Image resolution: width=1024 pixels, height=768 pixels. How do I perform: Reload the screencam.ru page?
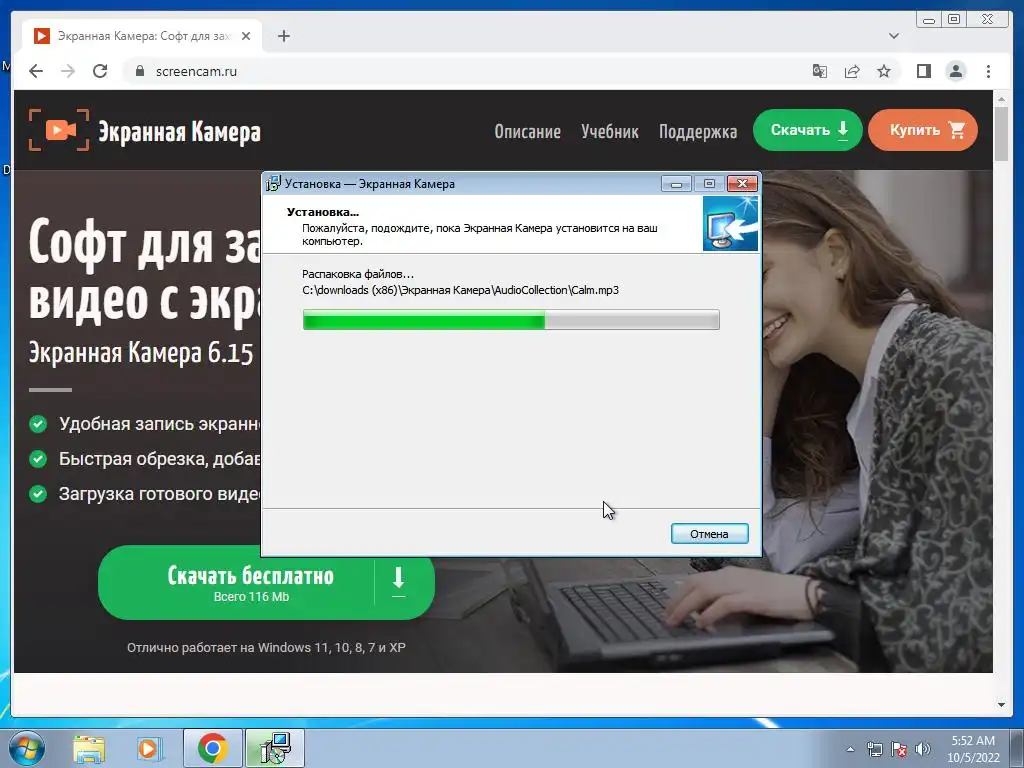[100, 71]
